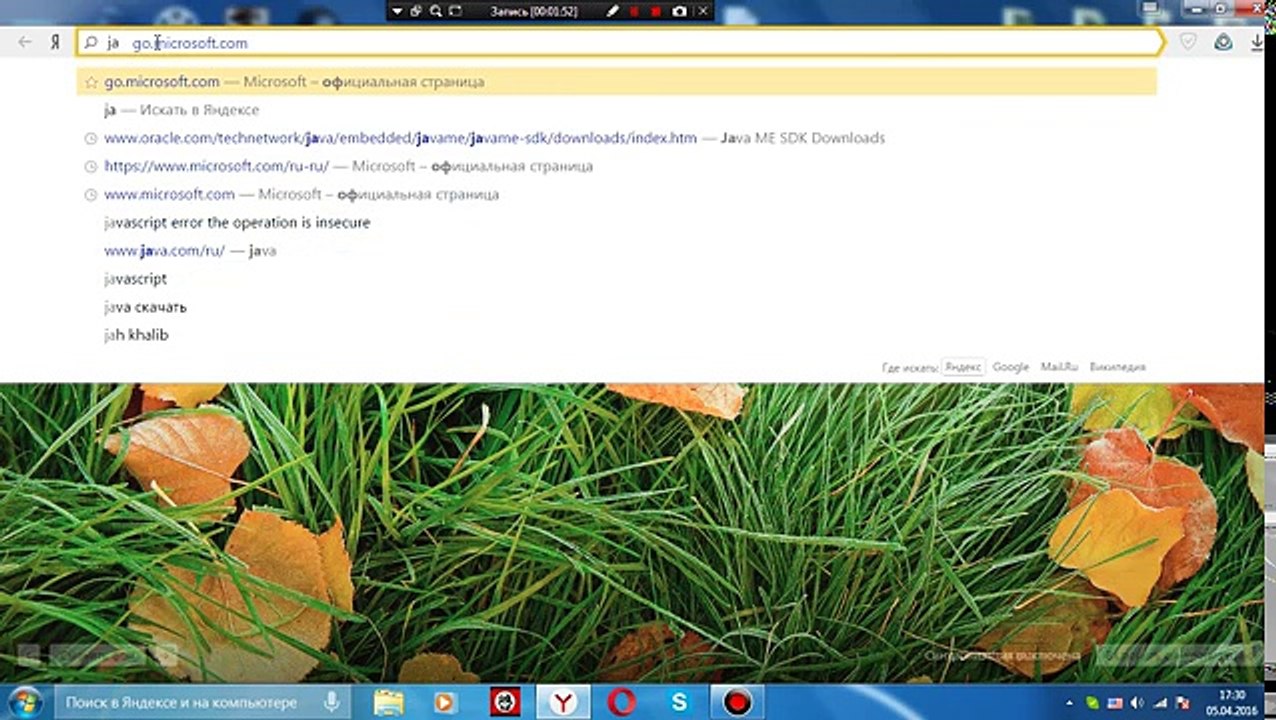Open the Turbo mode rocket icon
1276x720 pixels.
(1223, 42)
